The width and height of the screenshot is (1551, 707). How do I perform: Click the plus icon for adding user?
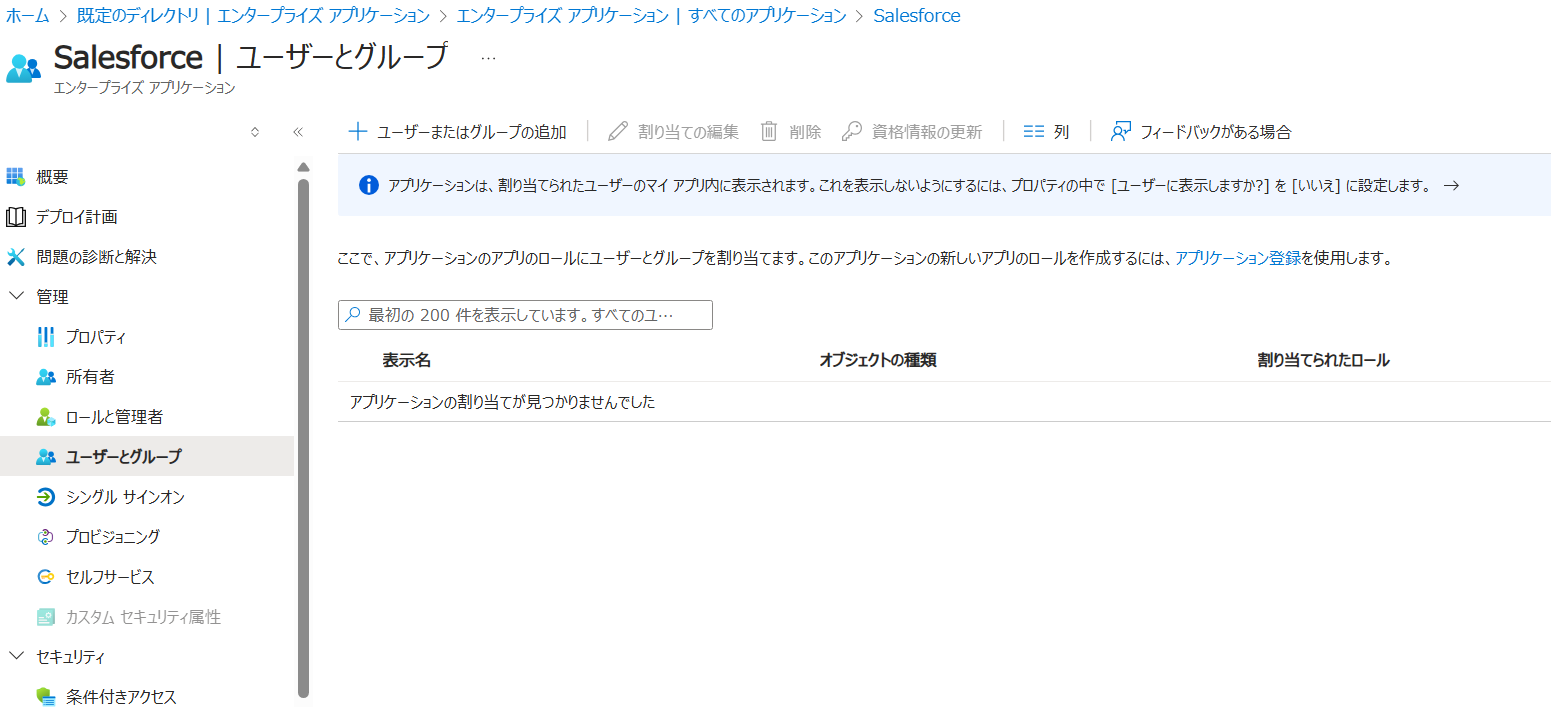point(357,131)
